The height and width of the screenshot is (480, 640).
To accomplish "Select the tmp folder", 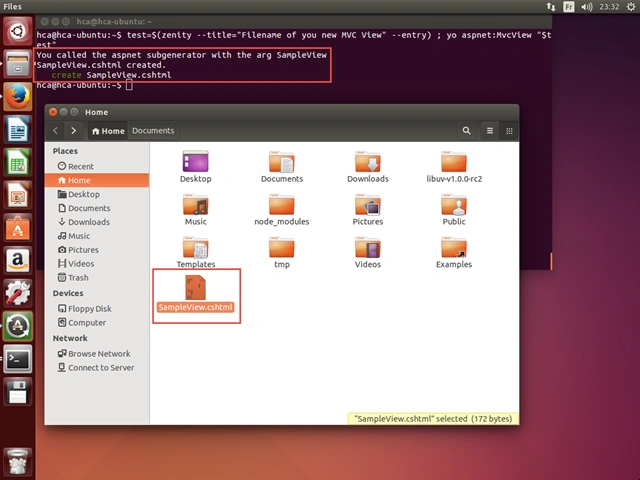I will (x=282, y=252).
